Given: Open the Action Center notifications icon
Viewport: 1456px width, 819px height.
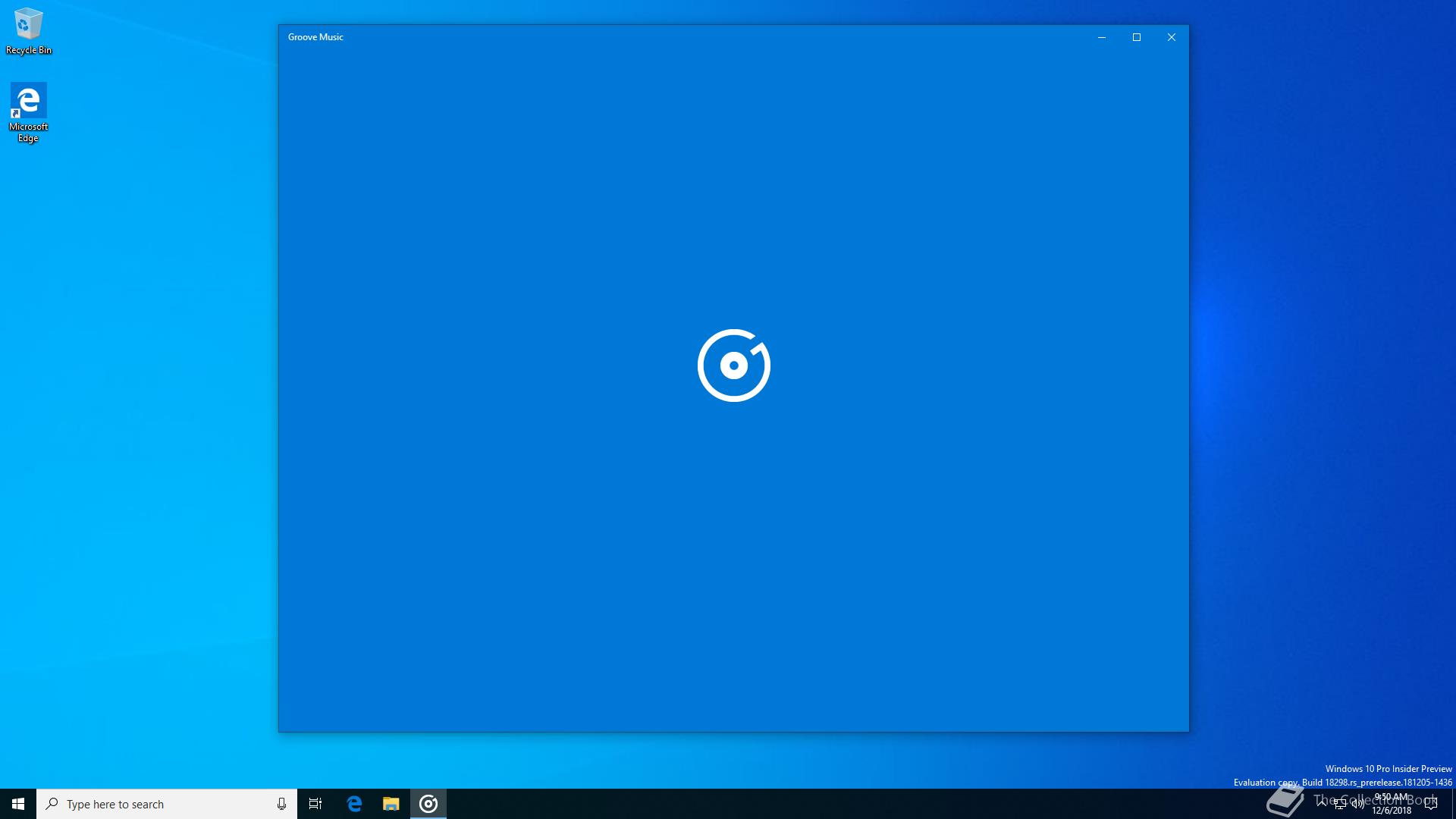Looking at the screenshot, I should (x=1431, y=804).
